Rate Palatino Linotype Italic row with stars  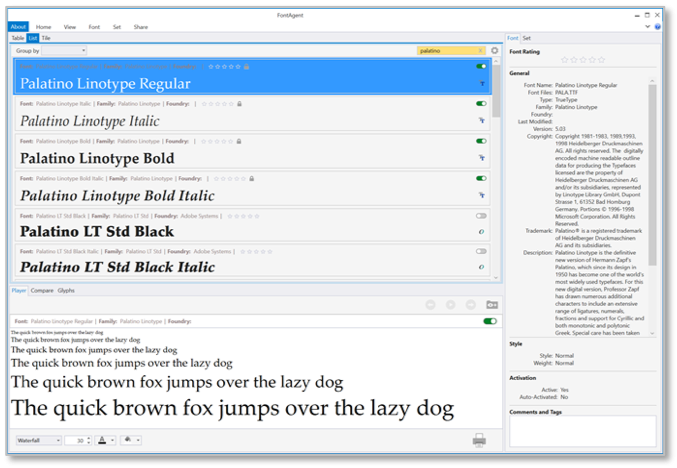tap(218, 104)
